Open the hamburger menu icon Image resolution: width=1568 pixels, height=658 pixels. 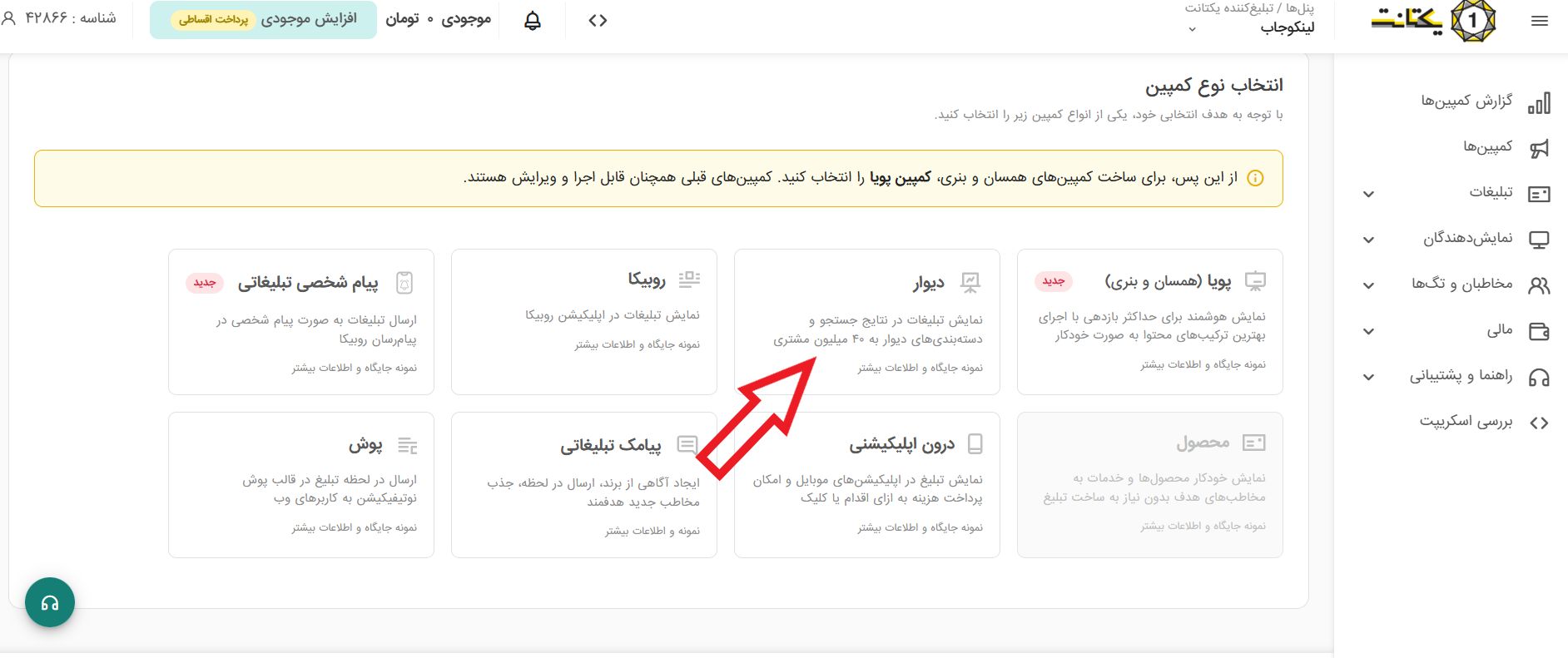(x=1539, y=22)
